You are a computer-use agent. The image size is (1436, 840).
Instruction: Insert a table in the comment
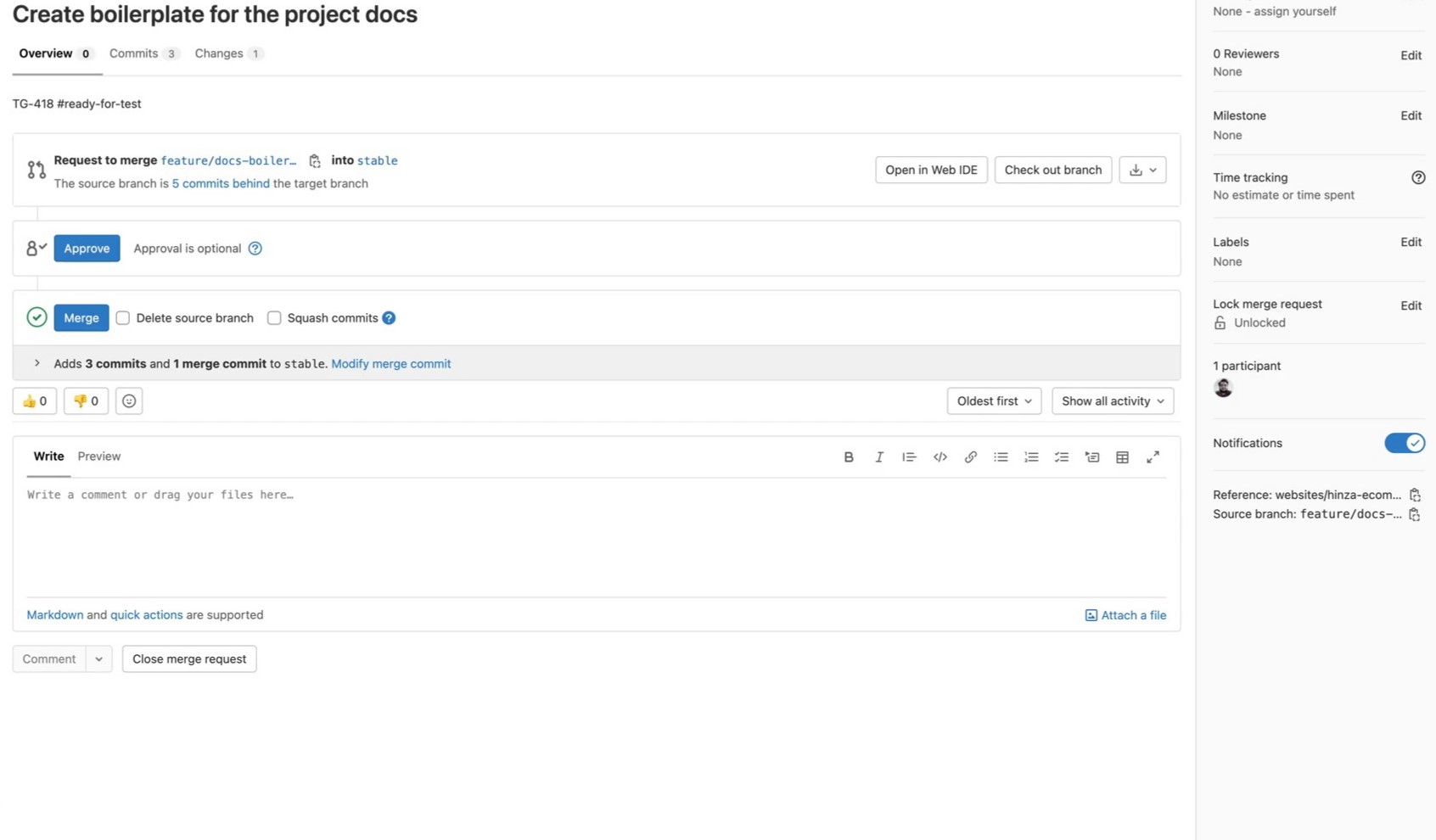[x=1122, y=457]
